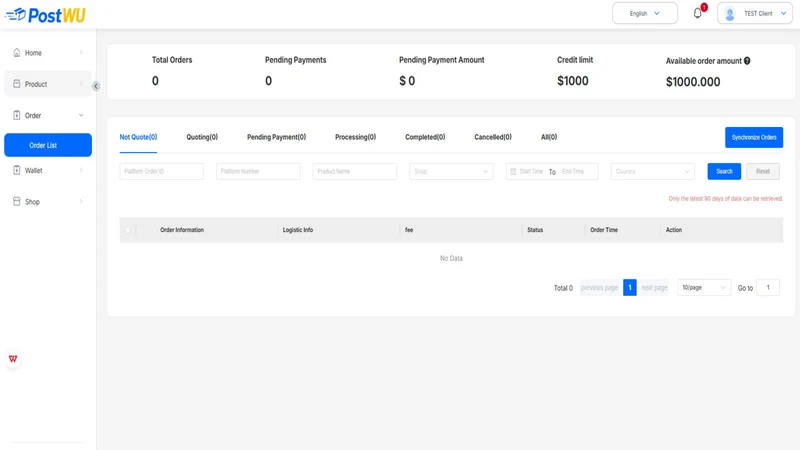This screenshot has height=450, width=800.
Task: Click the Shop sidebar icon
Action: click(x=17, y=202)
